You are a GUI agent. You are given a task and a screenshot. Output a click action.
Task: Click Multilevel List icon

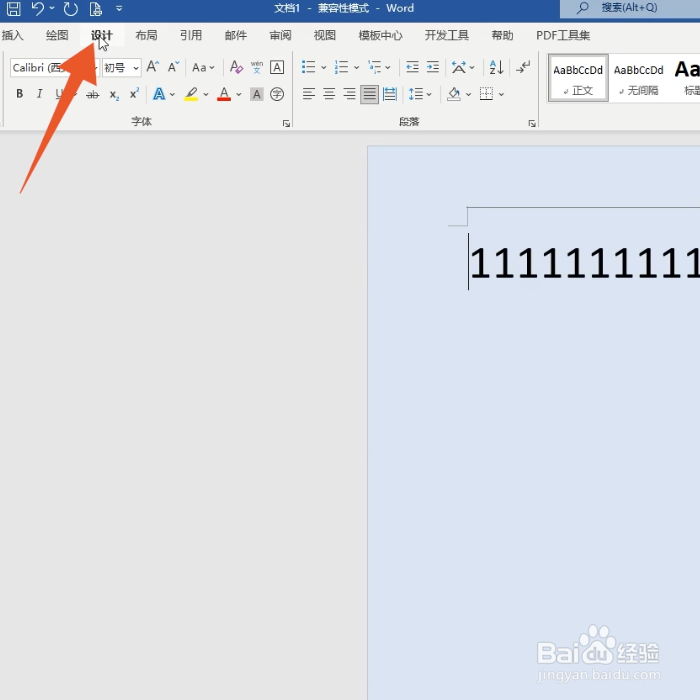[x=375, y=67]
